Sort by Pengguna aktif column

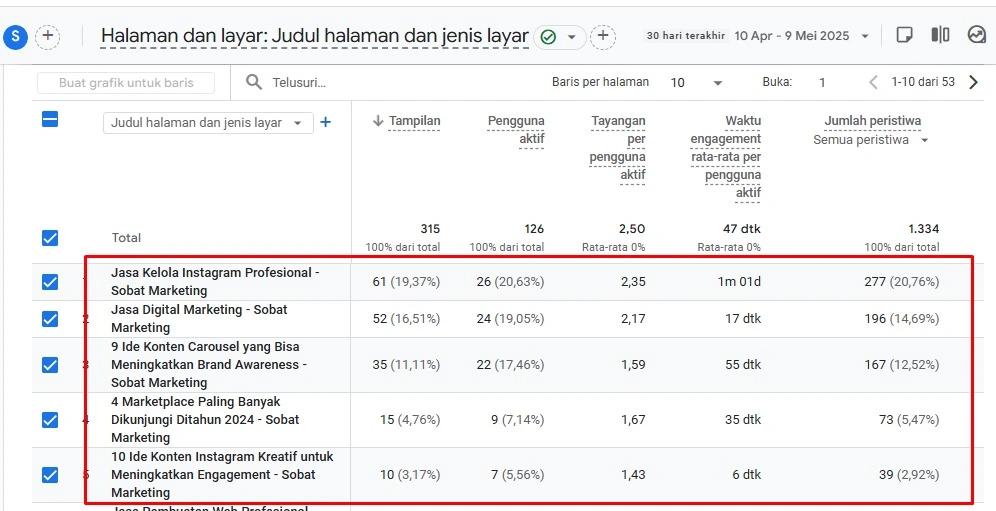(x=516, y=130)
